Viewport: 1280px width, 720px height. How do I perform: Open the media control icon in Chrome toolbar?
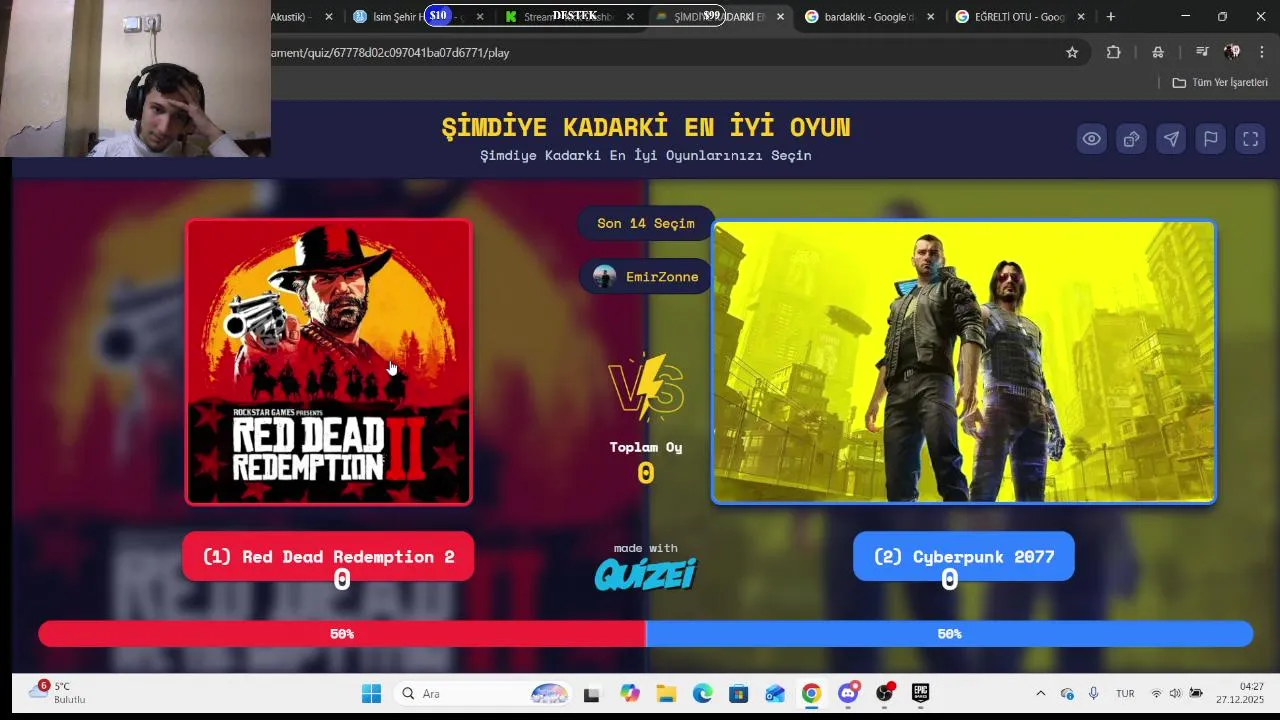click(x=1202, y=52)
